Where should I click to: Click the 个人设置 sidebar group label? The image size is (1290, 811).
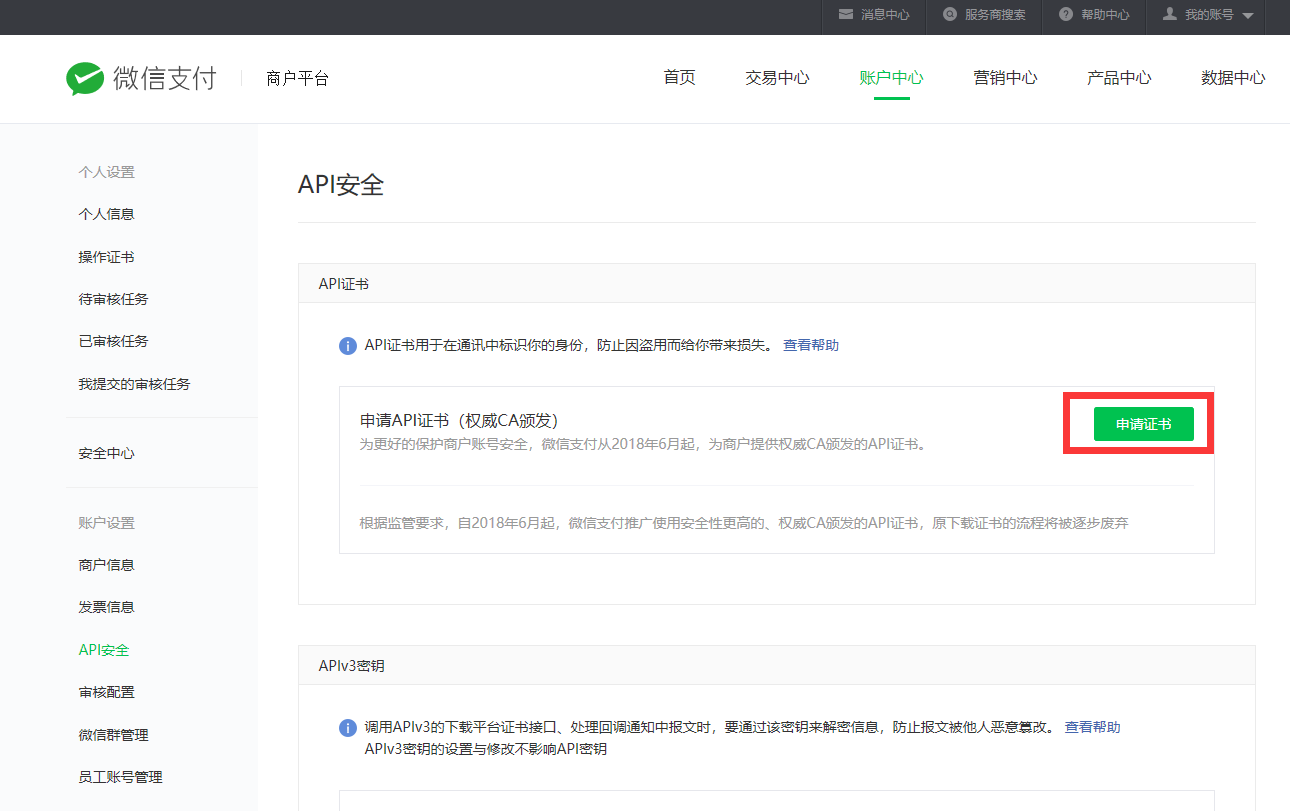(106, 172)
